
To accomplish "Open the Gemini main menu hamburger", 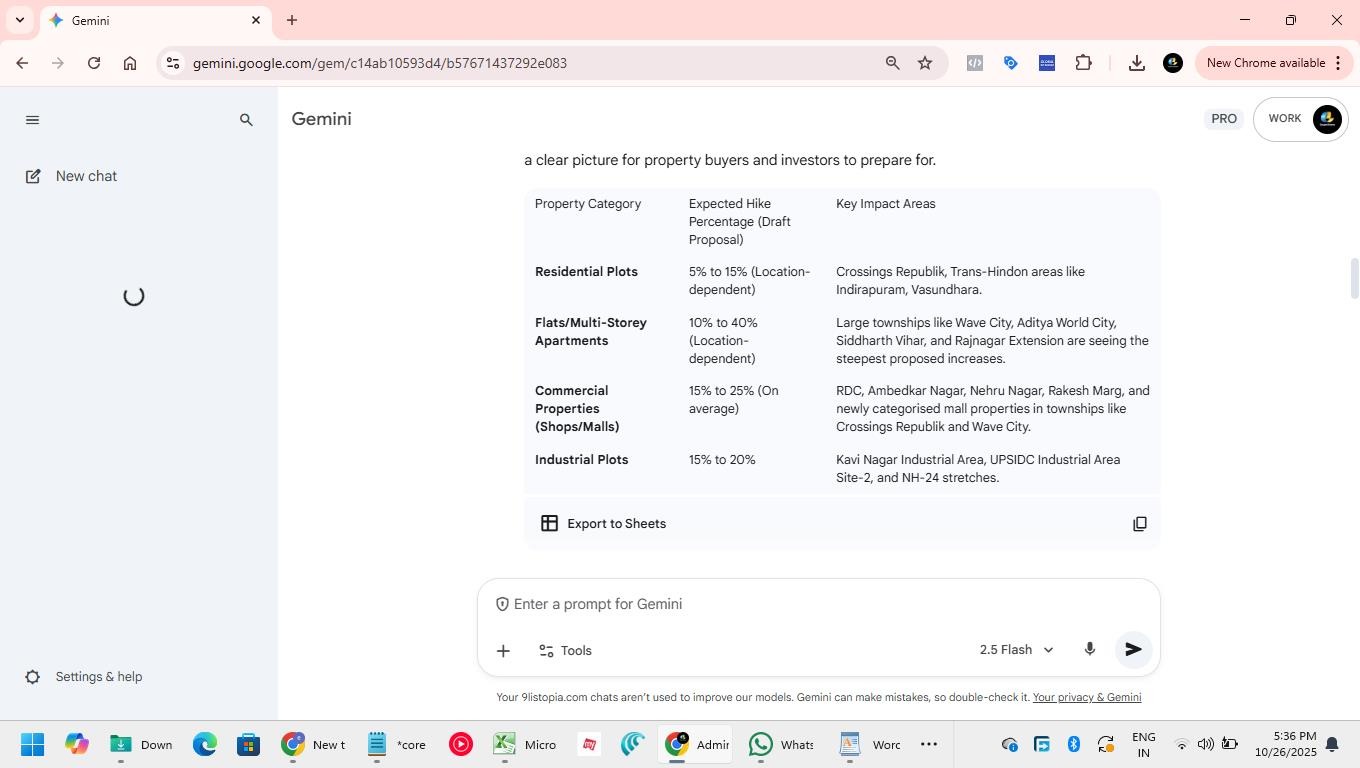I will 32,120.
